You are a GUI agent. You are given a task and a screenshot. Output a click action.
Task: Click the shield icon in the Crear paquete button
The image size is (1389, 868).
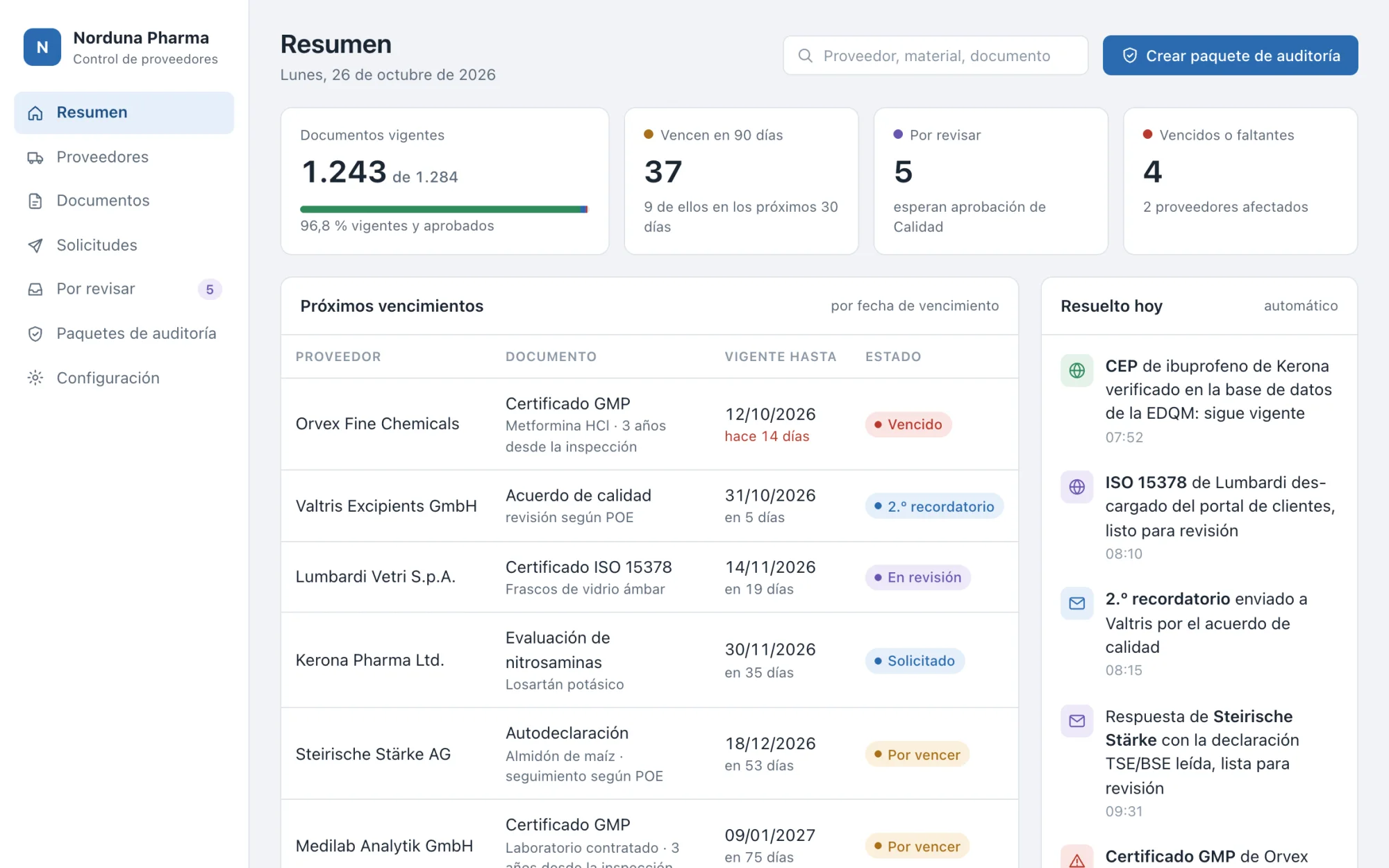click(x=1130, y=56)
